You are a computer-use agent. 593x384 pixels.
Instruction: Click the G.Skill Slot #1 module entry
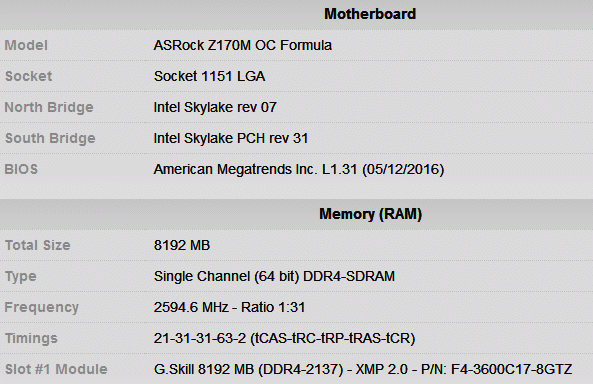[x=363, y=369]
